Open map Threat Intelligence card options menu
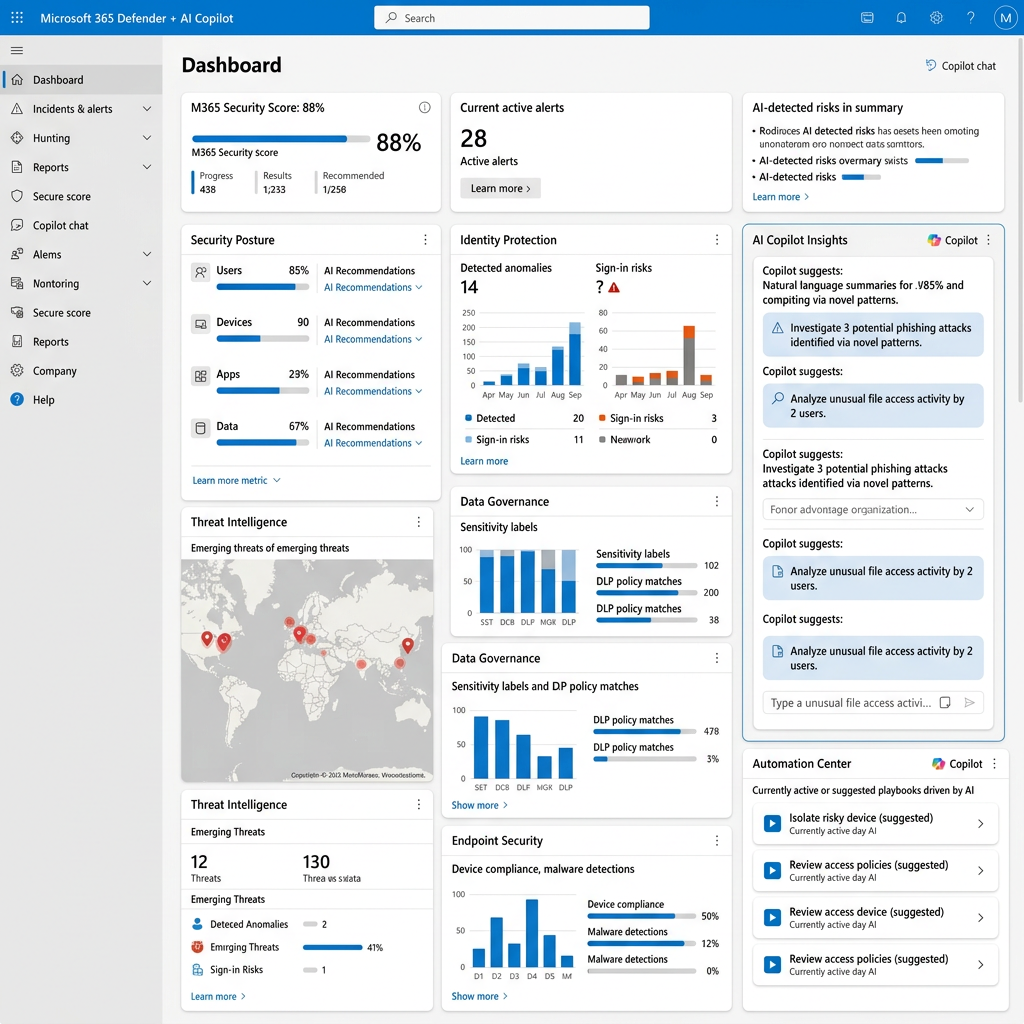 click(419, 522)
